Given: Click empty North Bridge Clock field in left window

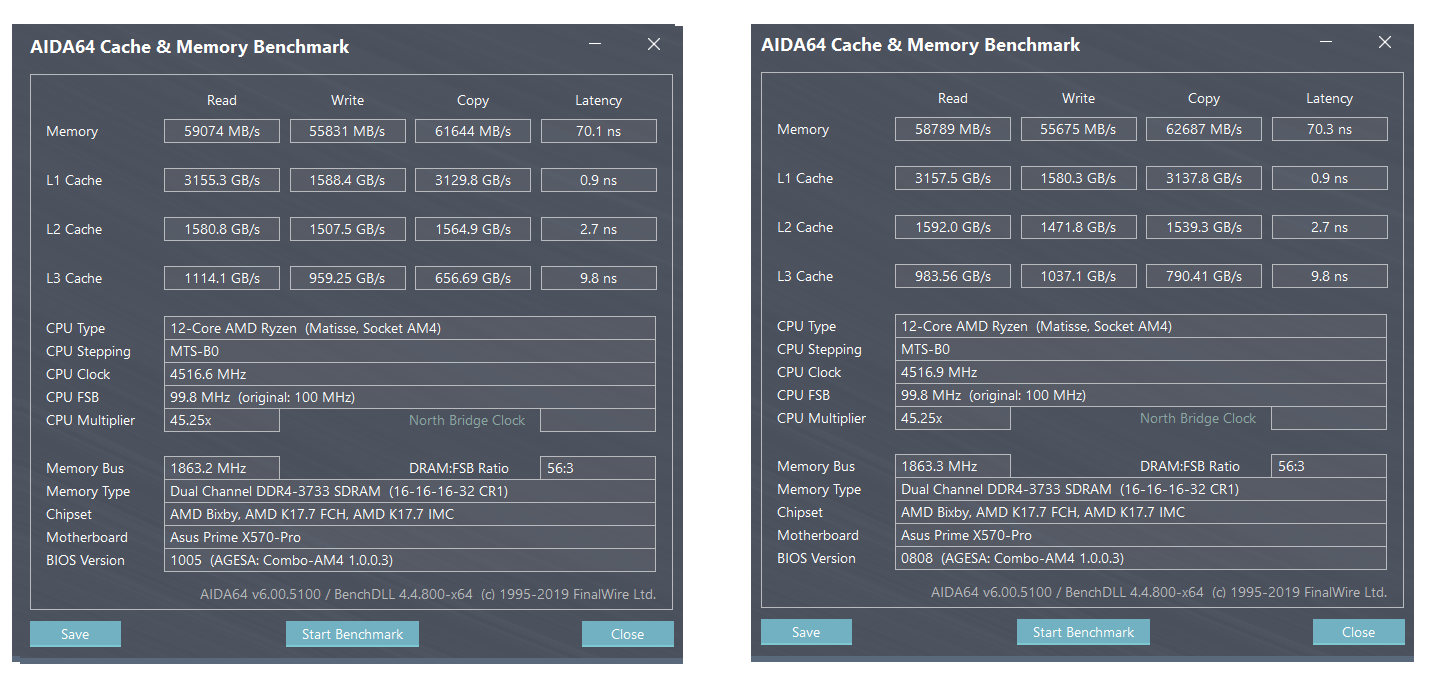Looking at the screenshot, I should [598, 420].
